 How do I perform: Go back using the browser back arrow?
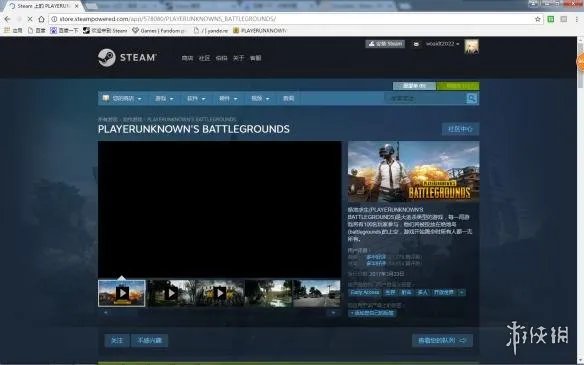[x=7, y=19]
